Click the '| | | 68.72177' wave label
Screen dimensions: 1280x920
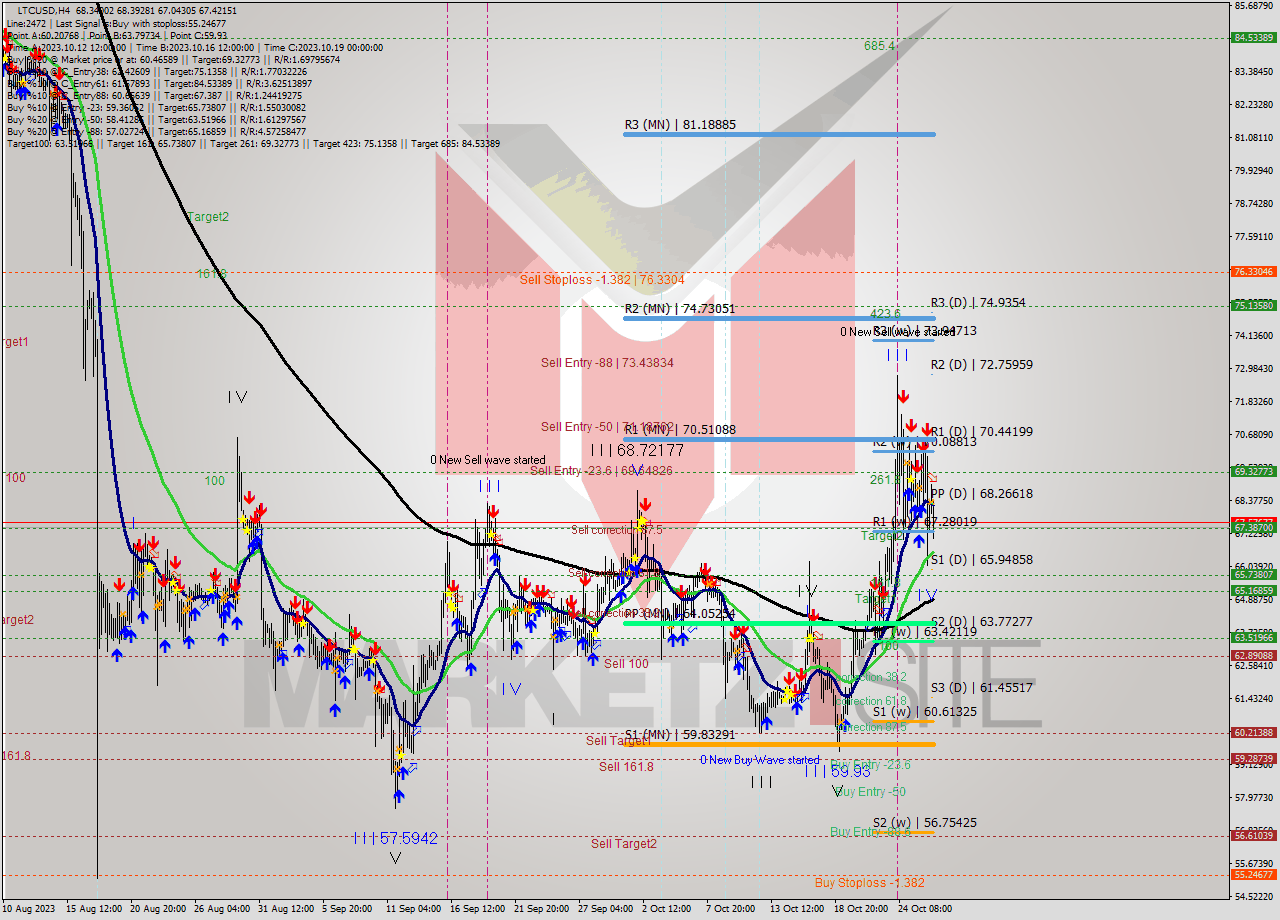[637, 451]
